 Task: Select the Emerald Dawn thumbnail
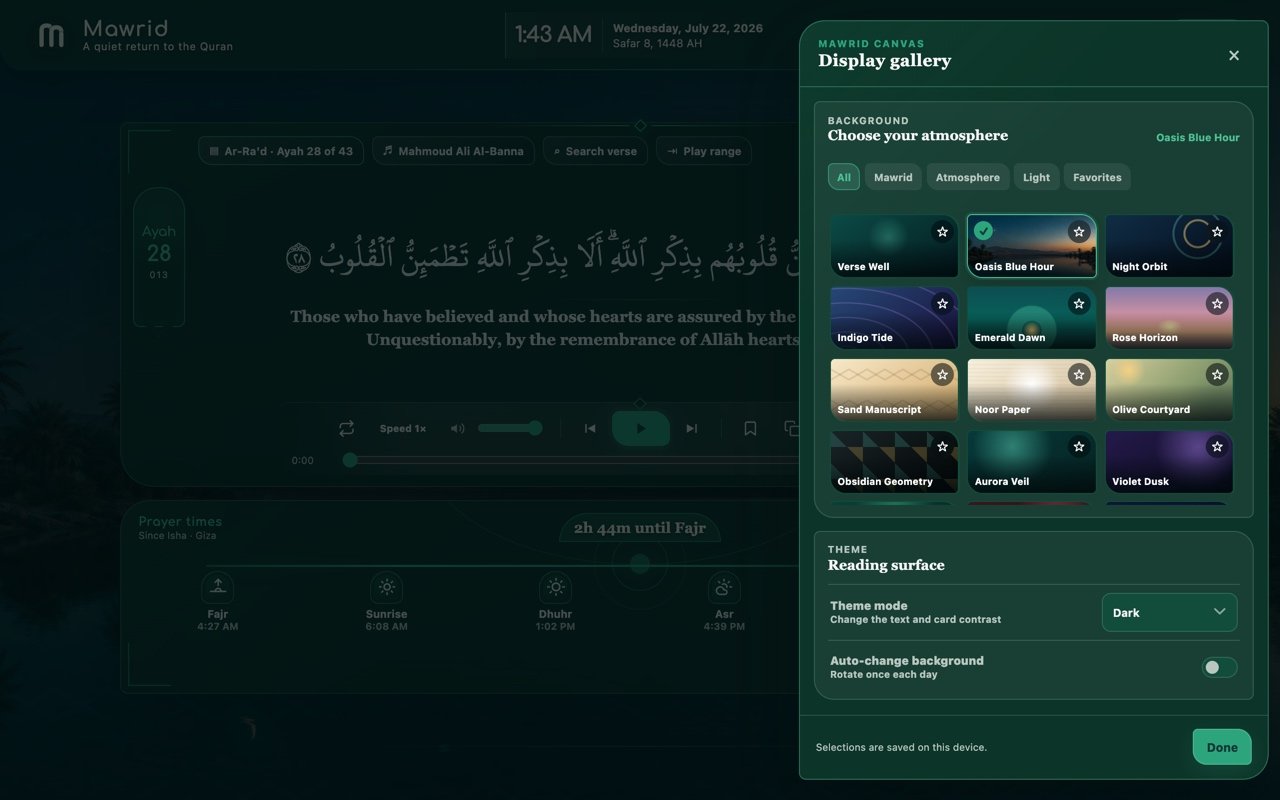1031,318
